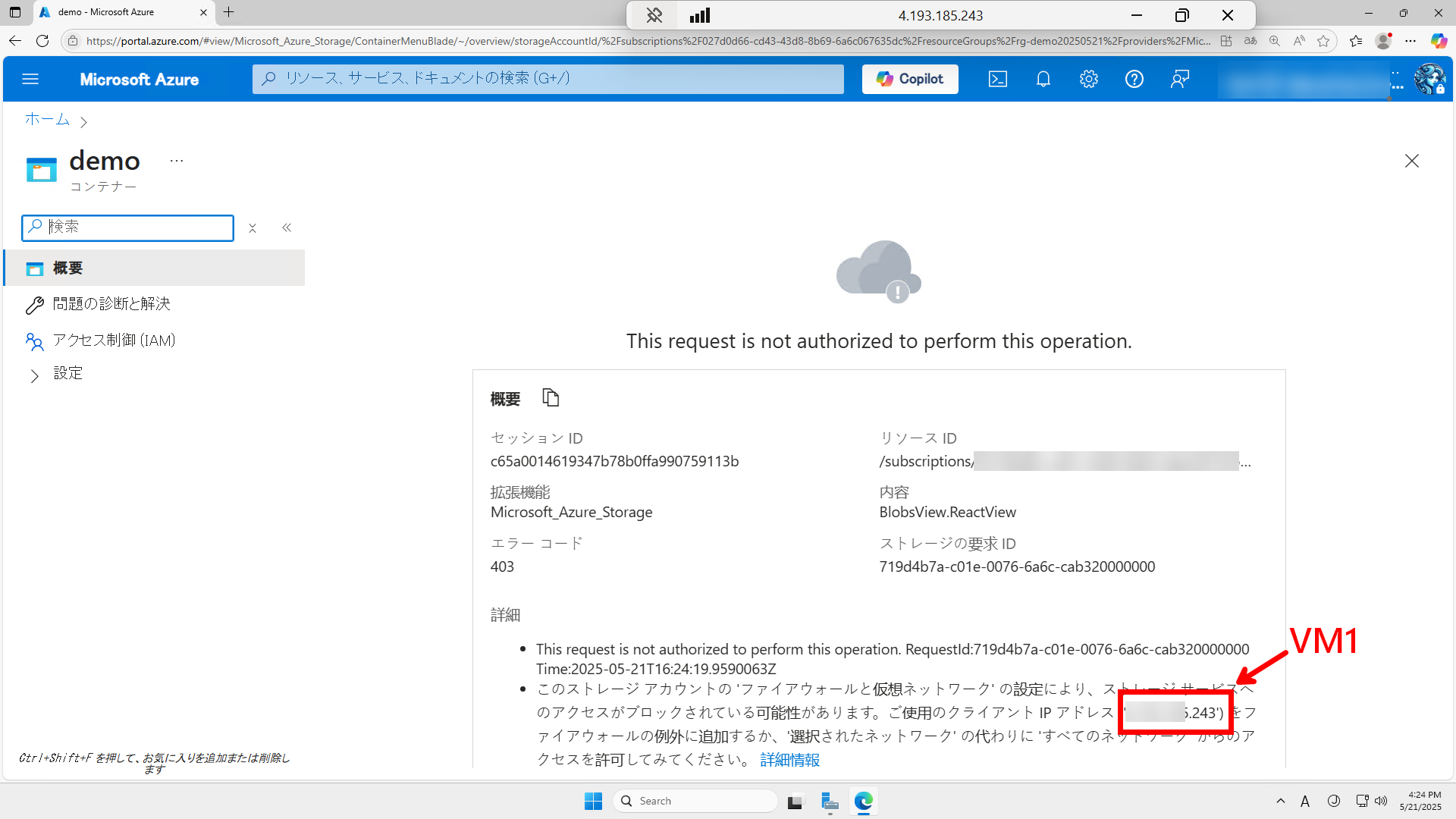Open the Edge profile avatar
This screenshot has width=1456, height=819.
[x=1384, y=41]
